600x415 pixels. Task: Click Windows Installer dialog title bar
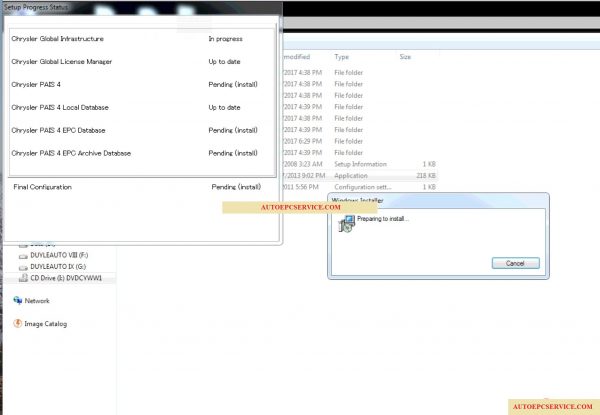tap(439, 201)
